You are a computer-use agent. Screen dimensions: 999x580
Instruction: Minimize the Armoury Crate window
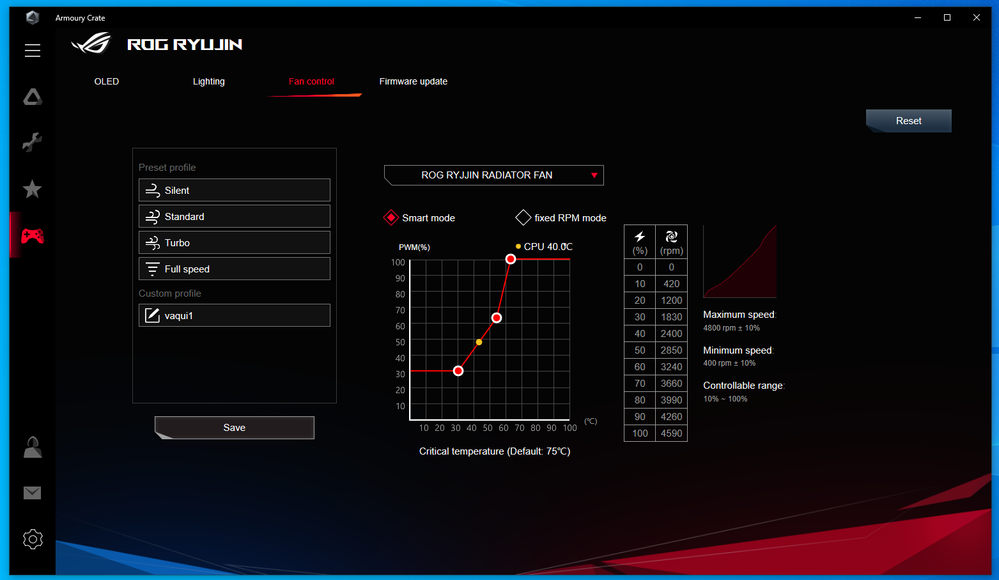click(917, 17)
